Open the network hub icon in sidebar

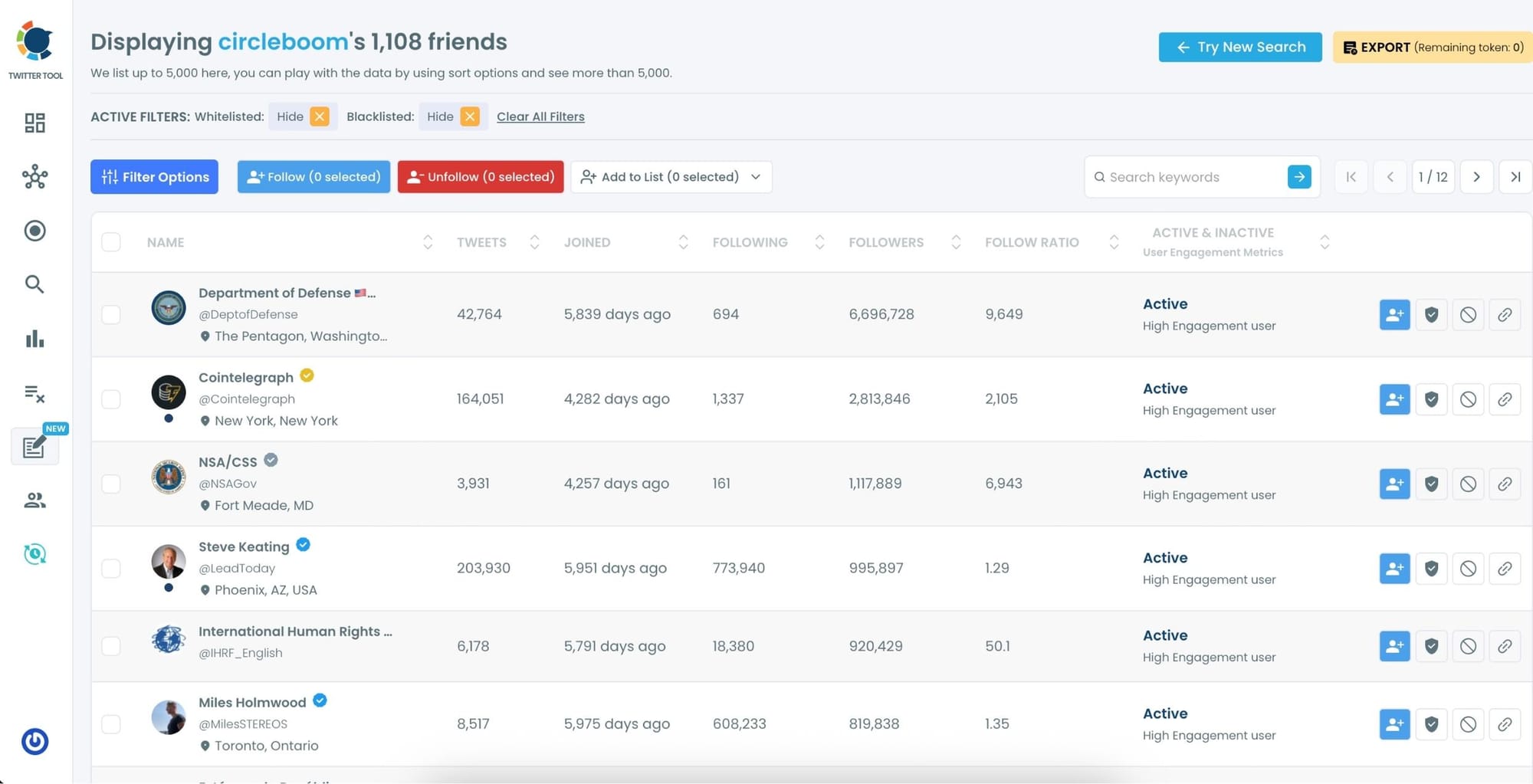click(x=34, y=177)
